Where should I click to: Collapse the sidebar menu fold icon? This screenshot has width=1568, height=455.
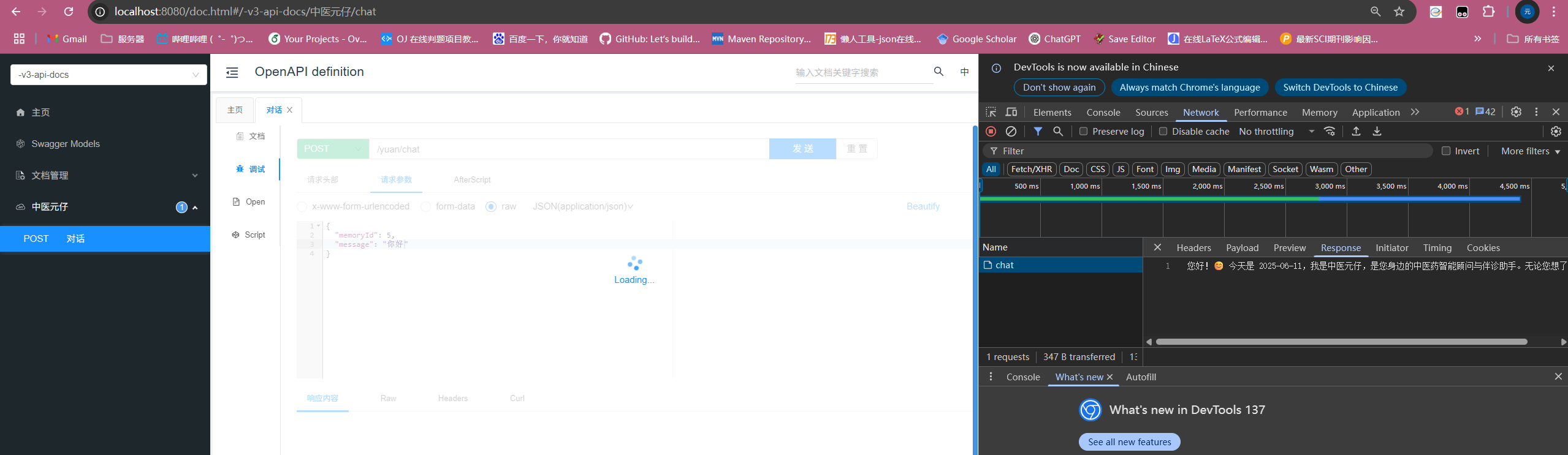coord(232,73)
